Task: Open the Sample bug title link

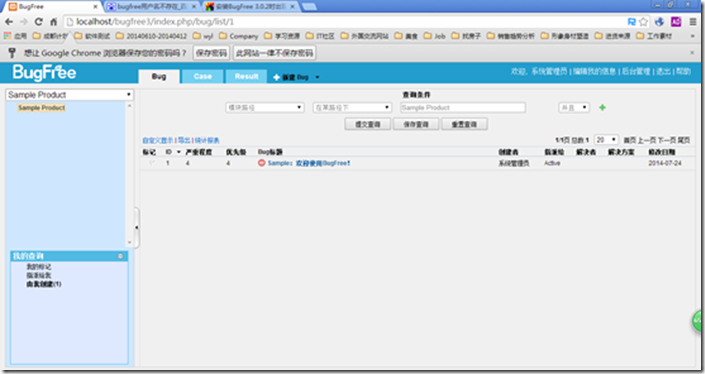Action: [309, 163]
